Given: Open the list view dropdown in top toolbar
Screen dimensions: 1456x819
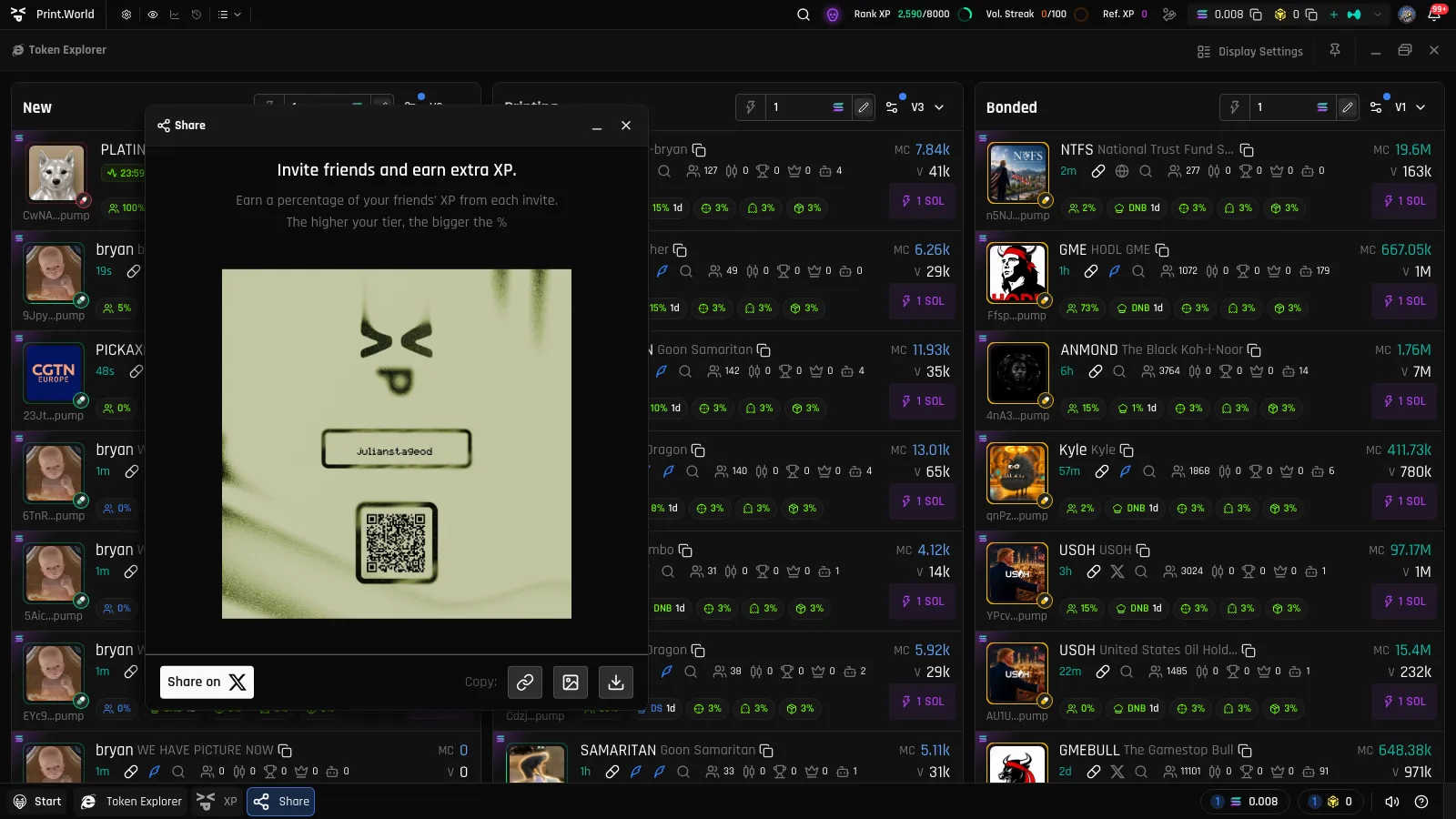Looking at the screenshot, I should [x=229, y=15].
